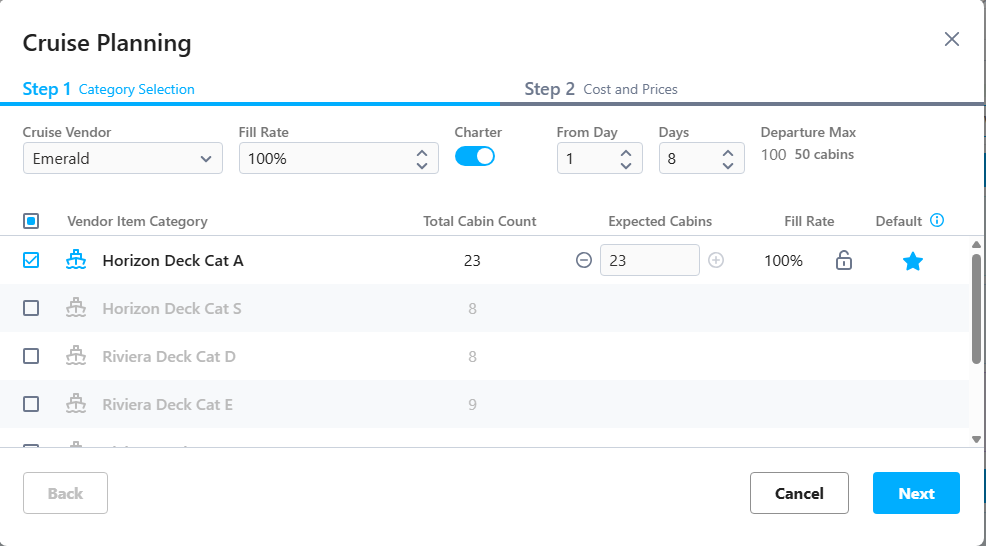Select the Step 1 Category Selection tab
This screenshot has width=986, height=546.
click(x=108, y=89)
